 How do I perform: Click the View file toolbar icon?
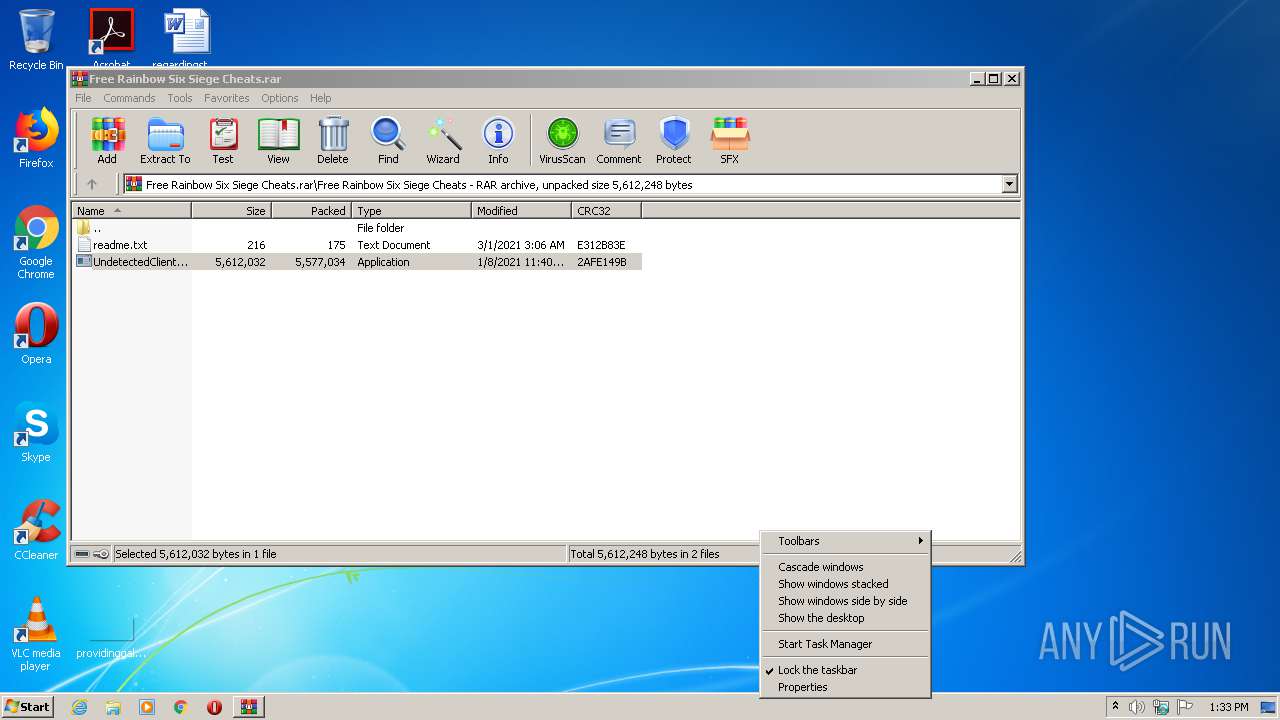(x=278, y=141)
